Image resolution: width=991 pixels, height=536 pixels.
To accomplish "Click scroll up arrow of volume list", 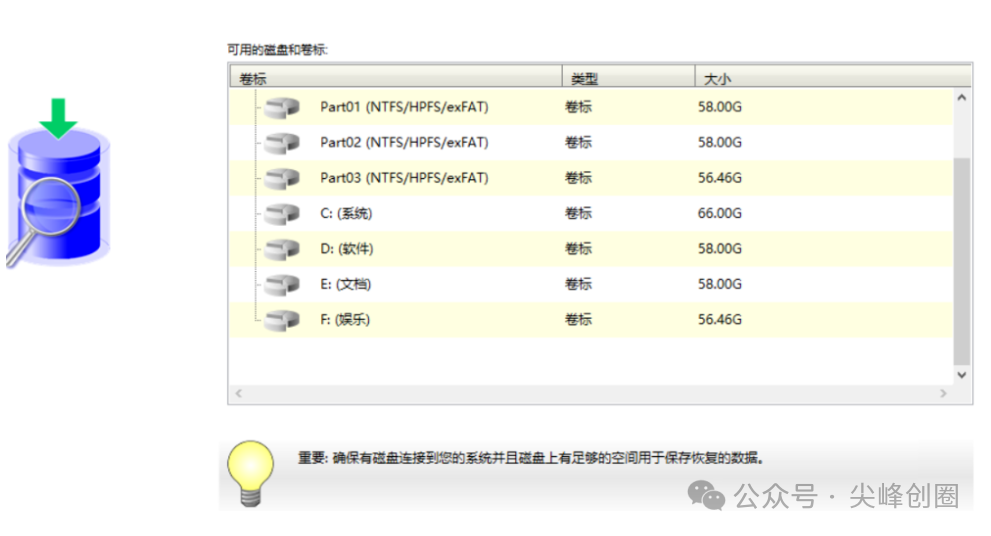I will (x=961, y=98).
